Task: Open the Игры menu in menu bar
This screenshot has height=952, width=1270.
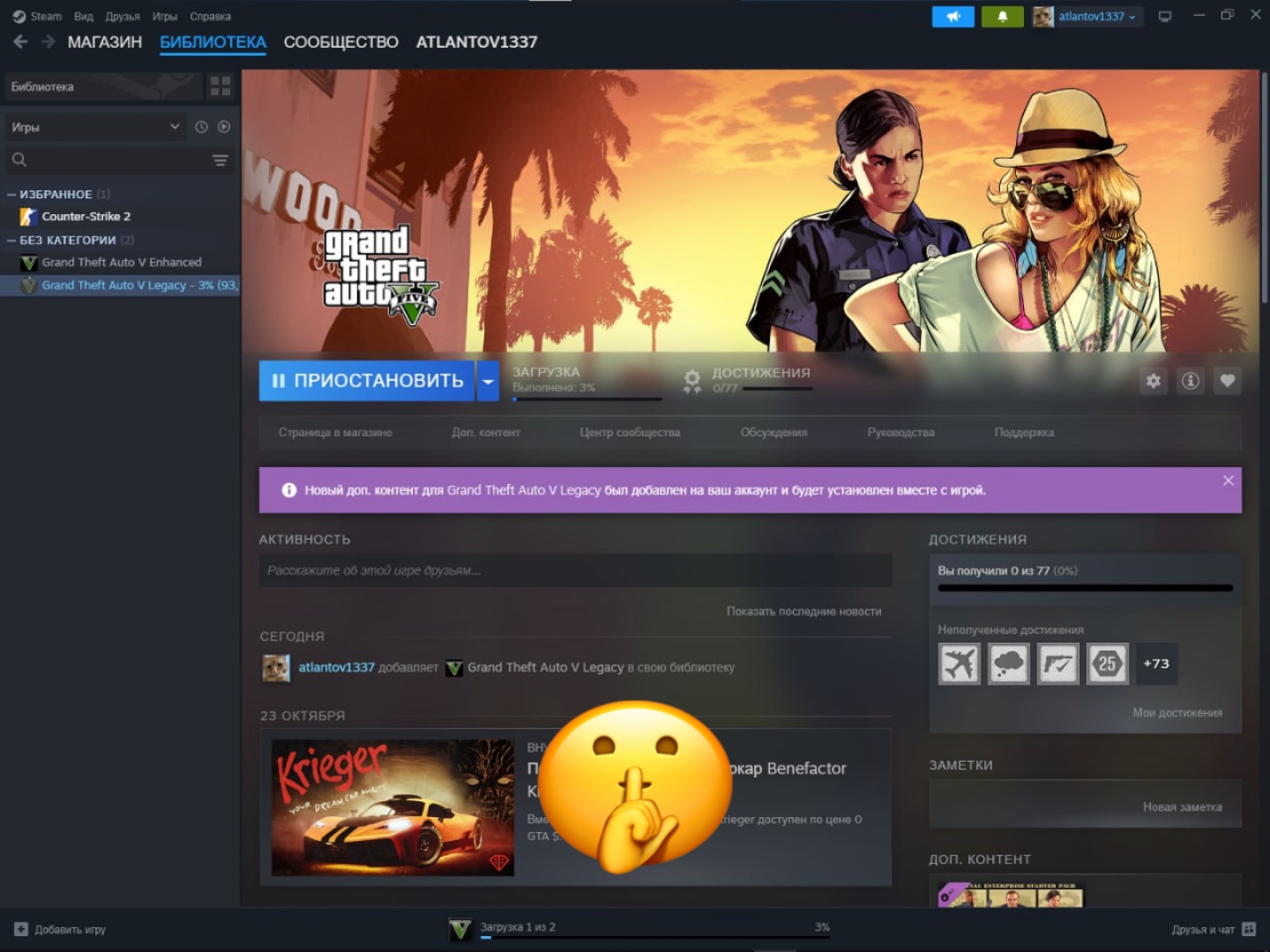Action: click(165, 16)
